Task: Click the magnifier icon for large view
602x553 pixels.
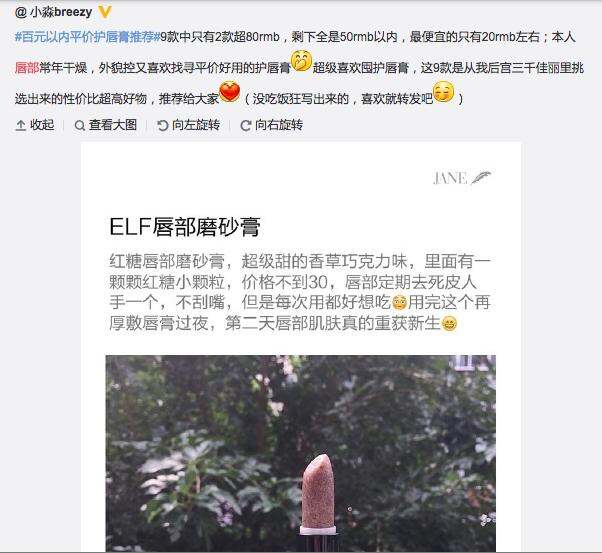Action: (79, 126)
